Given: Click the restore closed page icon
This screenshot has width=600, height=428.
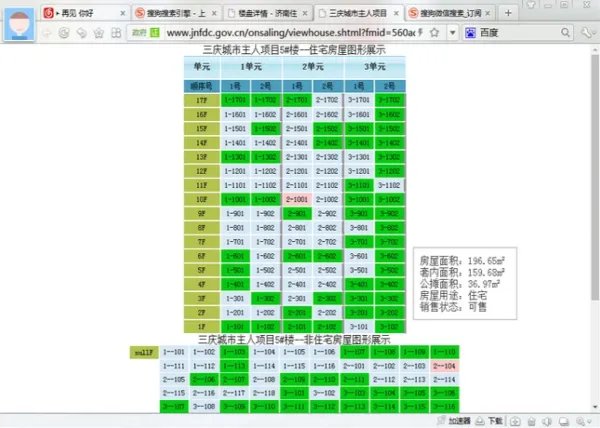Looking at the screenshot, I should click(81, 33).
